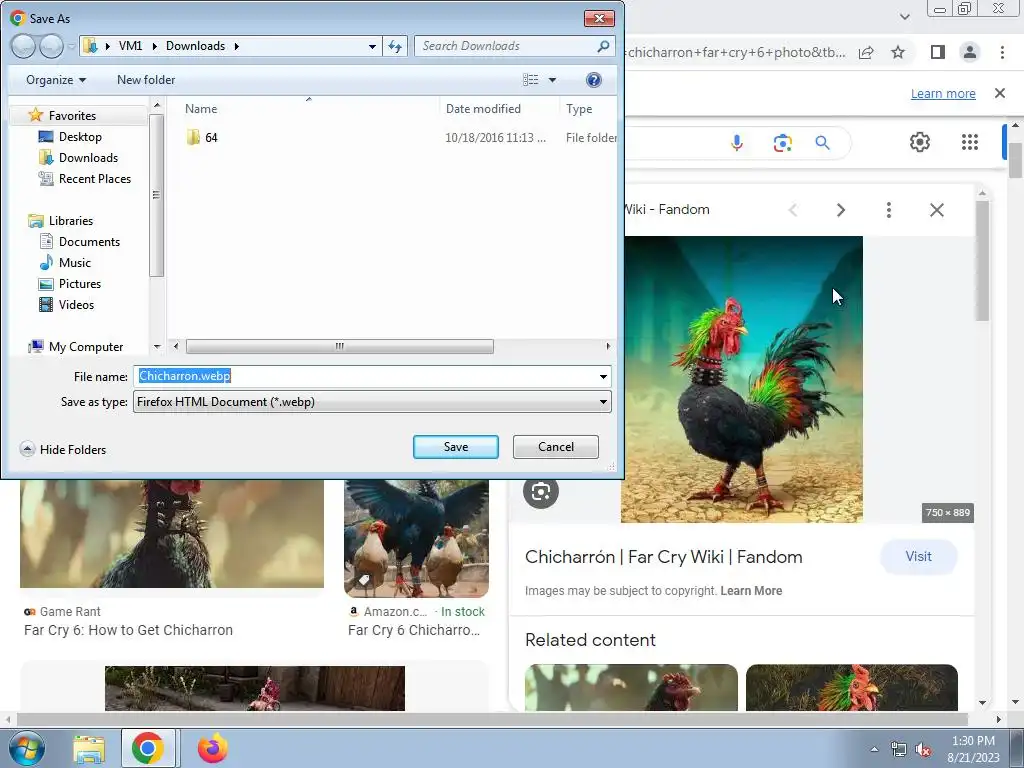The width and height of the screenshot is (1024, 768).
Task: Click the File name input field
Action: coord(372,376)
